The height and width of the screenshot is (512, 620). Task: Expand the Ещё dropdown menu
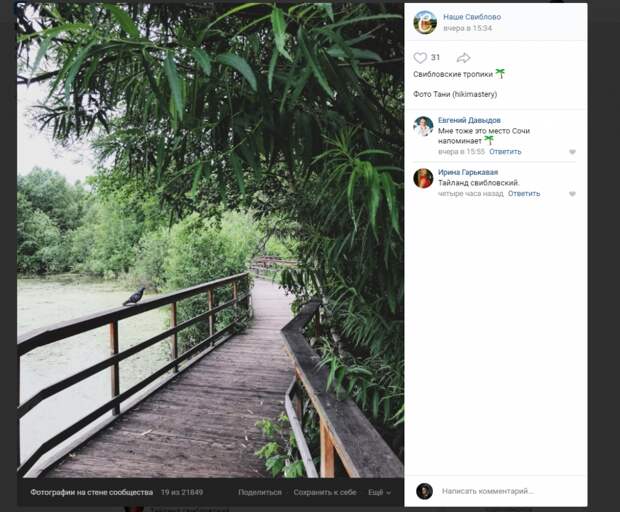(379, 493)
